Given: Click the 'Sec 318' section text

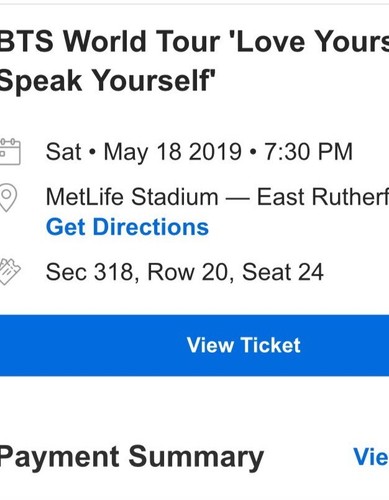Looking at the screenshot, I should 90,272.
